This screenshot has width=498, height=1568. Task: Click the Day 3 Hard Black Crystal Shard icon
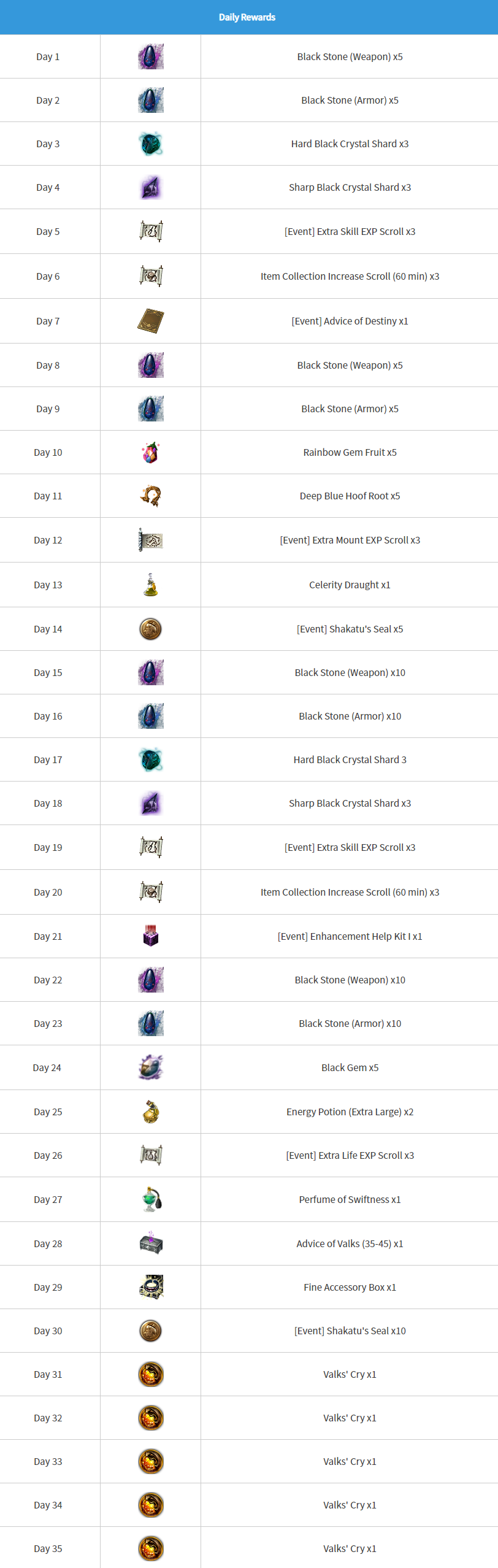[x=150, y=144]
